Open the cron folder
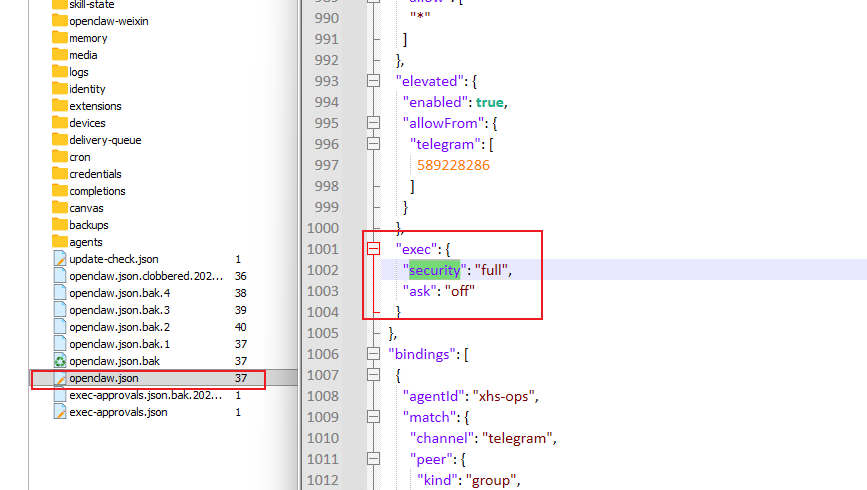The height and width of the screenshot is (490, 867). click(79, 157)
